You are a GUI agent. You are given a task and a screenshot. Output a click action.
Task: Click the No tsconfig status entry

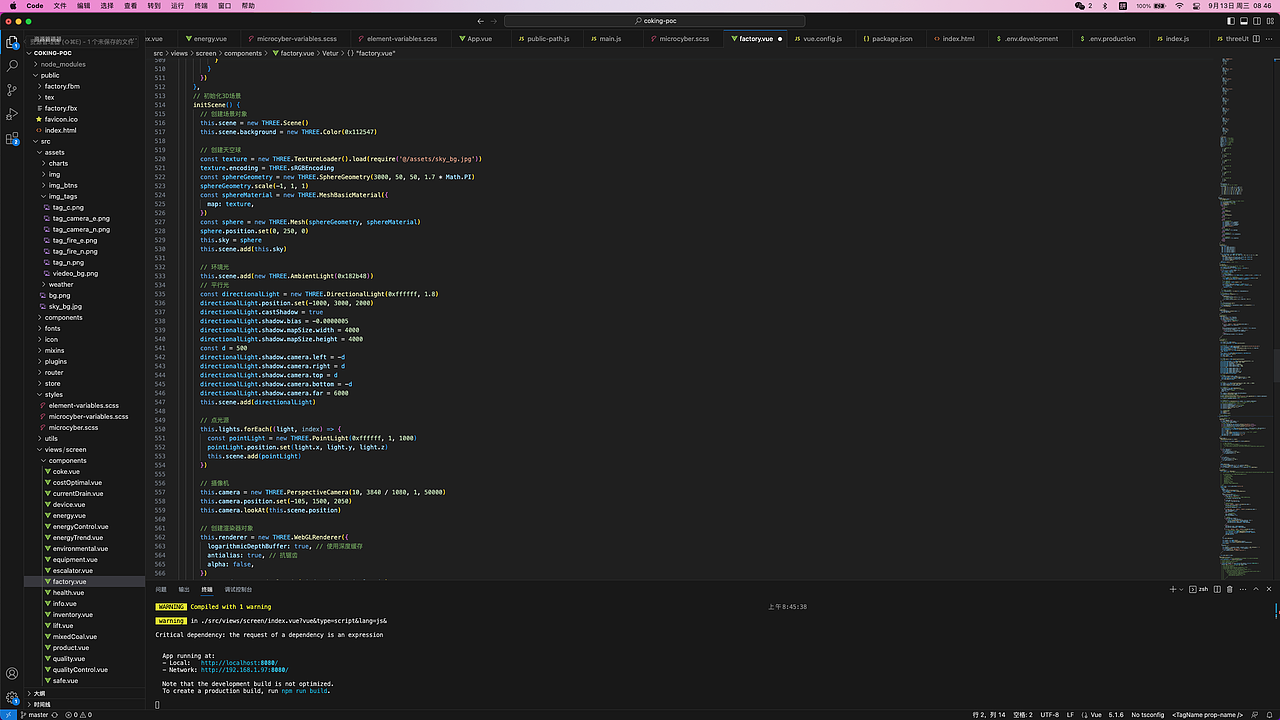pos(1148,715)
